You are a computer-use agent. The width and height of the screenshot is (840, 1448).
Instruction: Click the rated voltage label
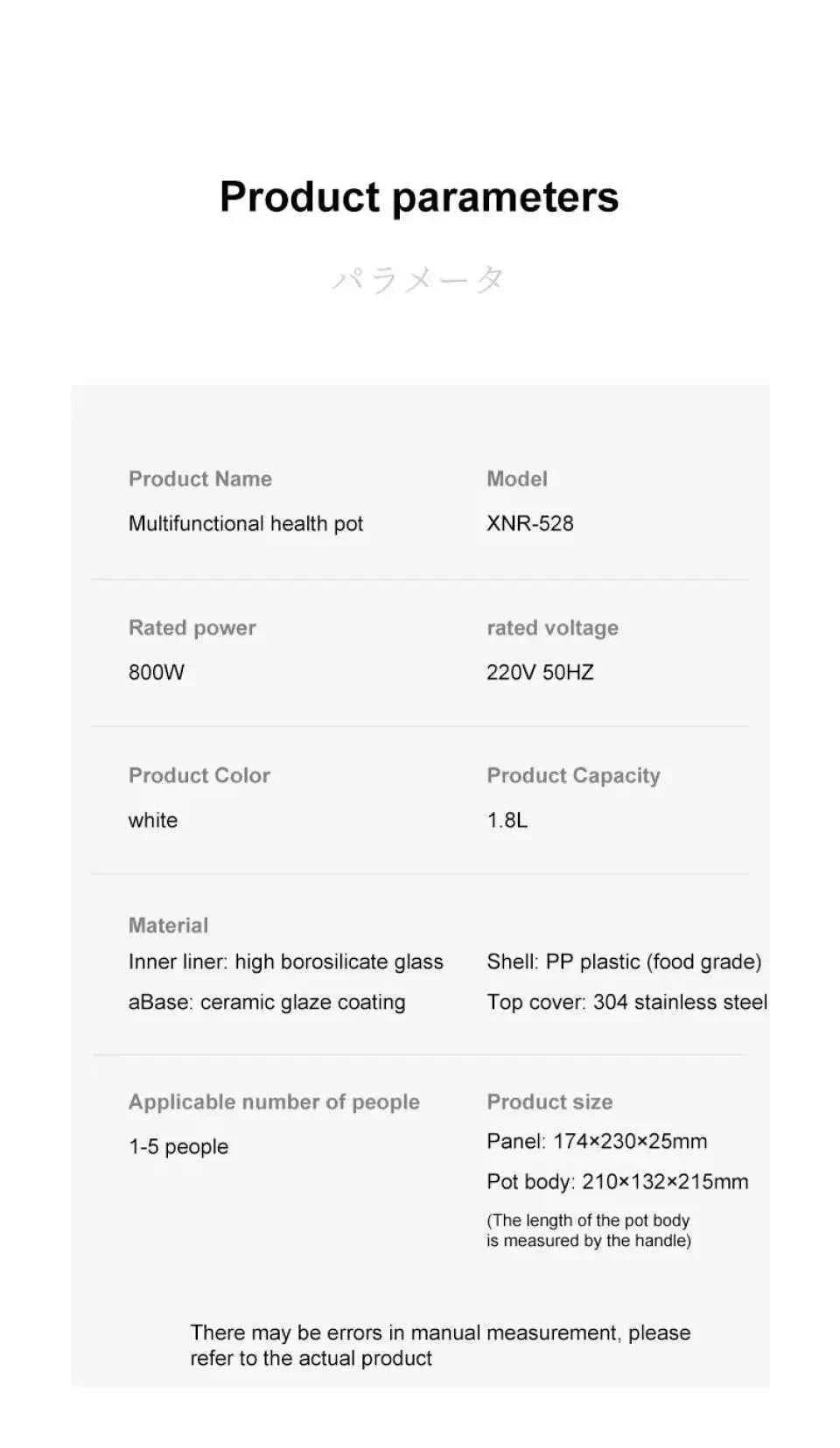(552, 627)
